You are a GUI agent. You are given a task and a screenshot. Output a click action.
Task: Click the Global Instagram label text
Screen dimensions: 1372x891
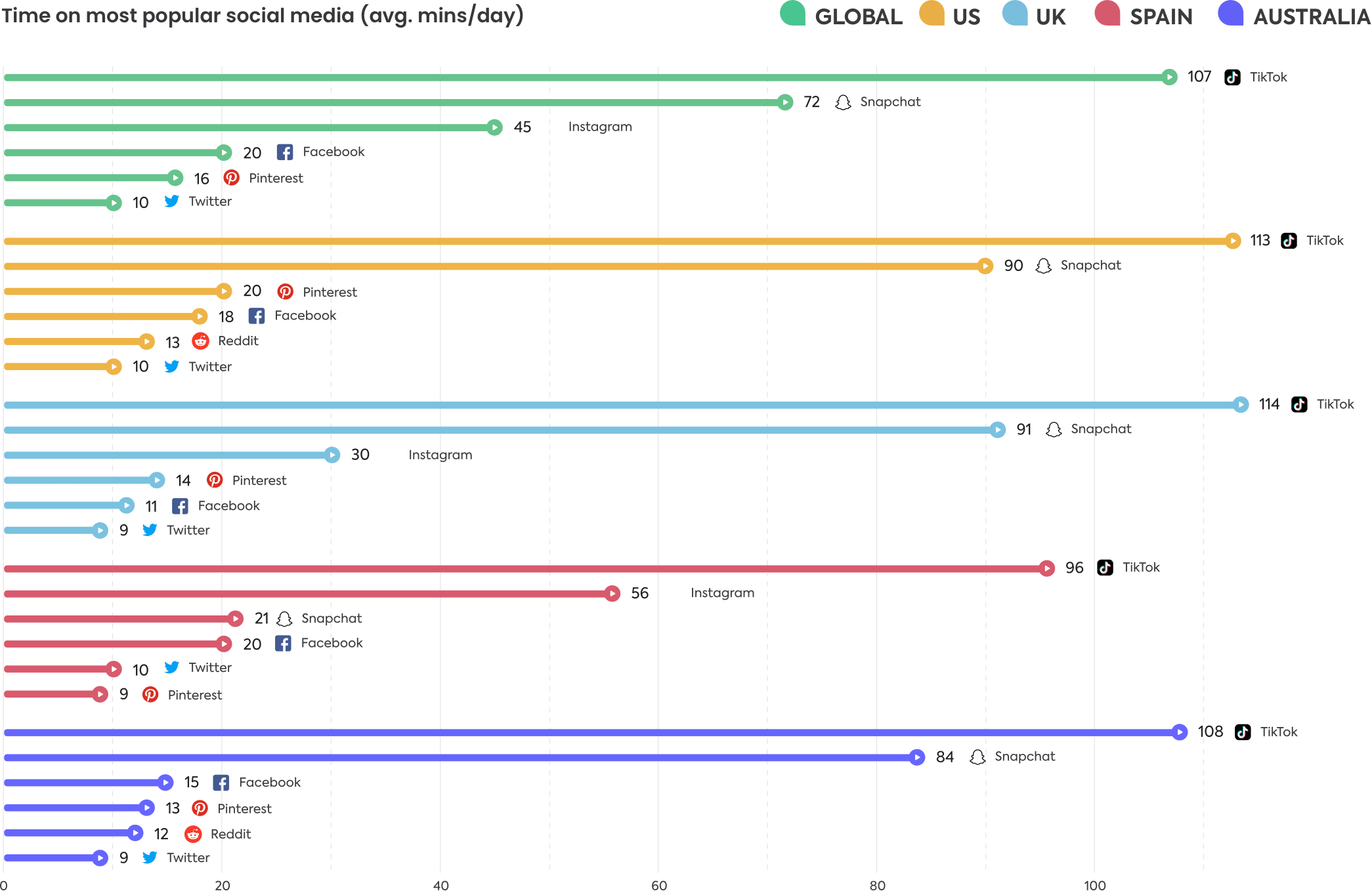tap(600, 127)
